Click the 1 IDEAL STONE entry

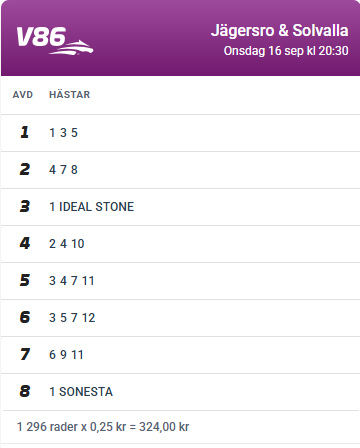coord(92,207)
